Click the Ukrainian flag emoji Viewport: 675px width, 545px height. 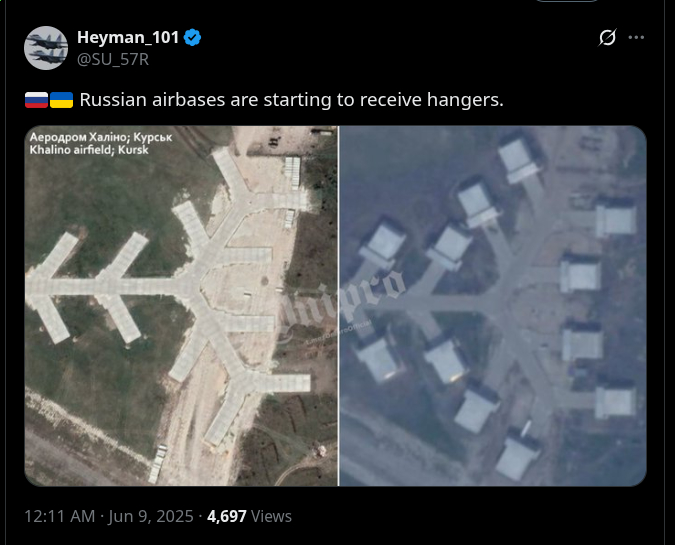tap(62, 100)
